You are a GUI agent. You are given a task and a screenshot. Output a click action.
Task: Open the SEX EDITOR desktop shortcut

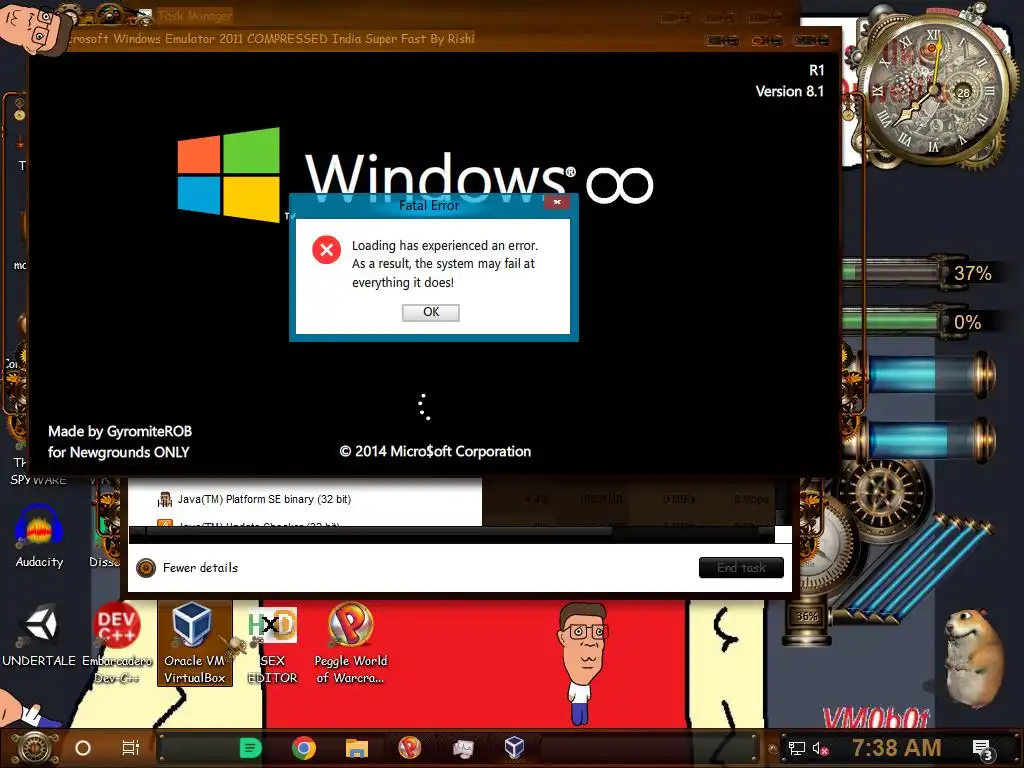coord(272,645)
